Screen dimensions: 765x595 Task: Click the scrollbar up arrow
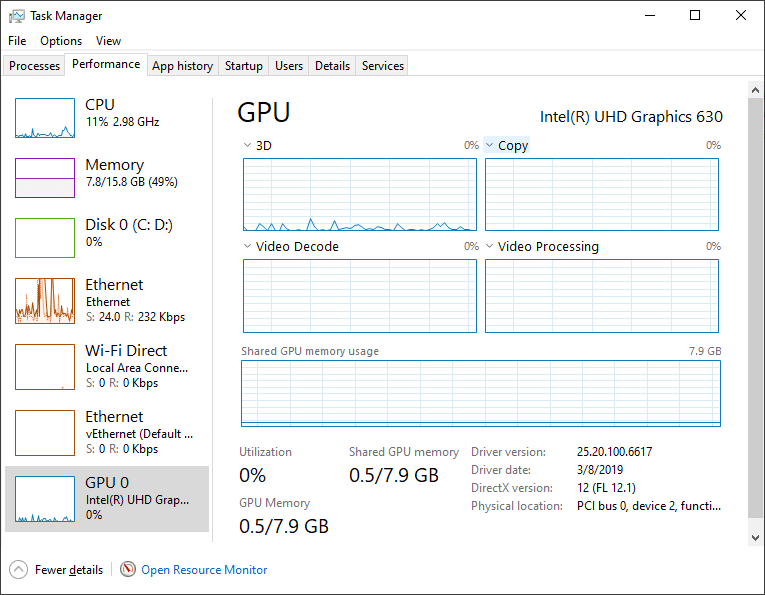coord(755,90)
